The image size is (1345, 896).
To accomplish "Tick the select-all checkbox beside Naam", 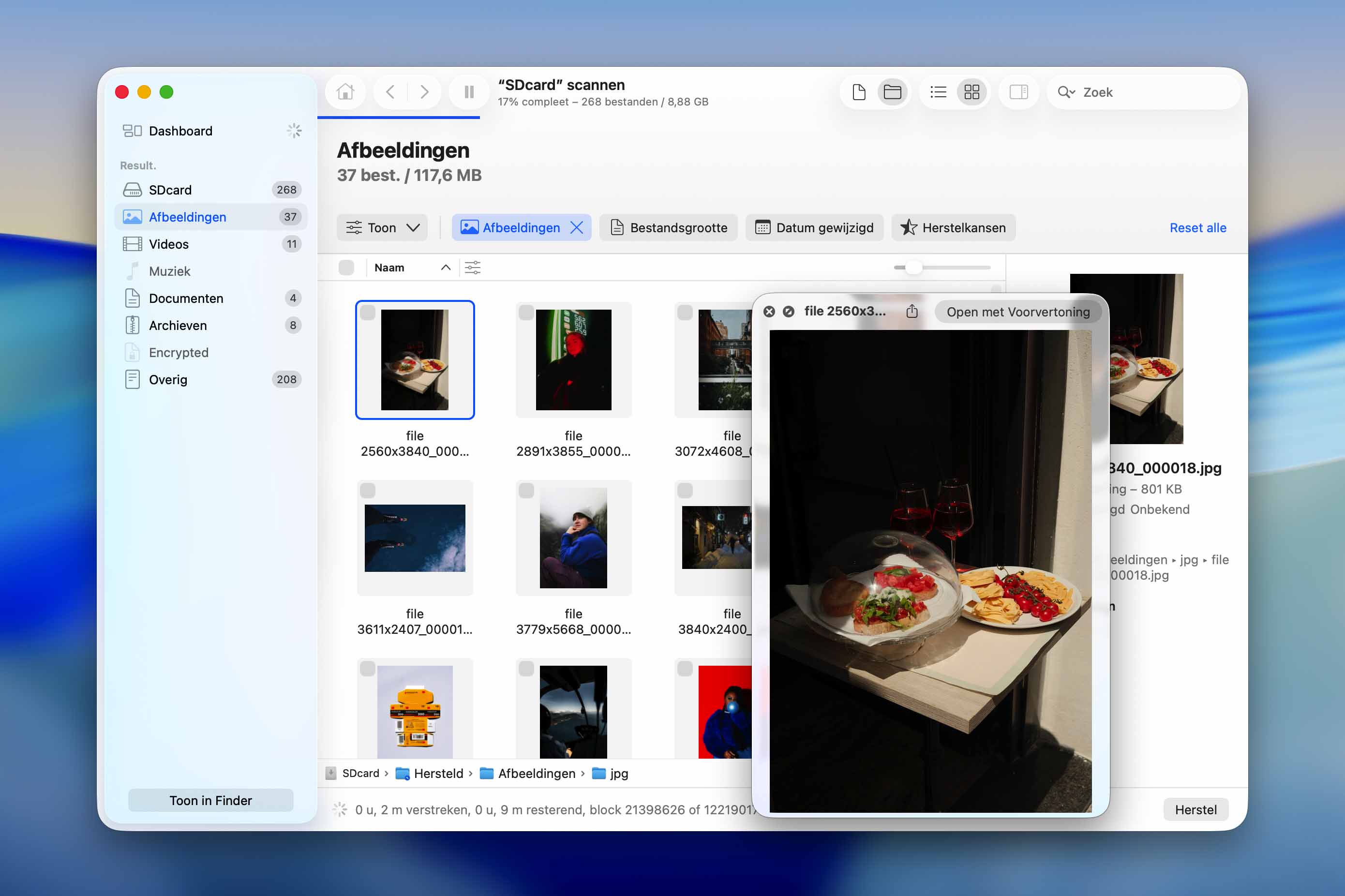I will 346,268.
